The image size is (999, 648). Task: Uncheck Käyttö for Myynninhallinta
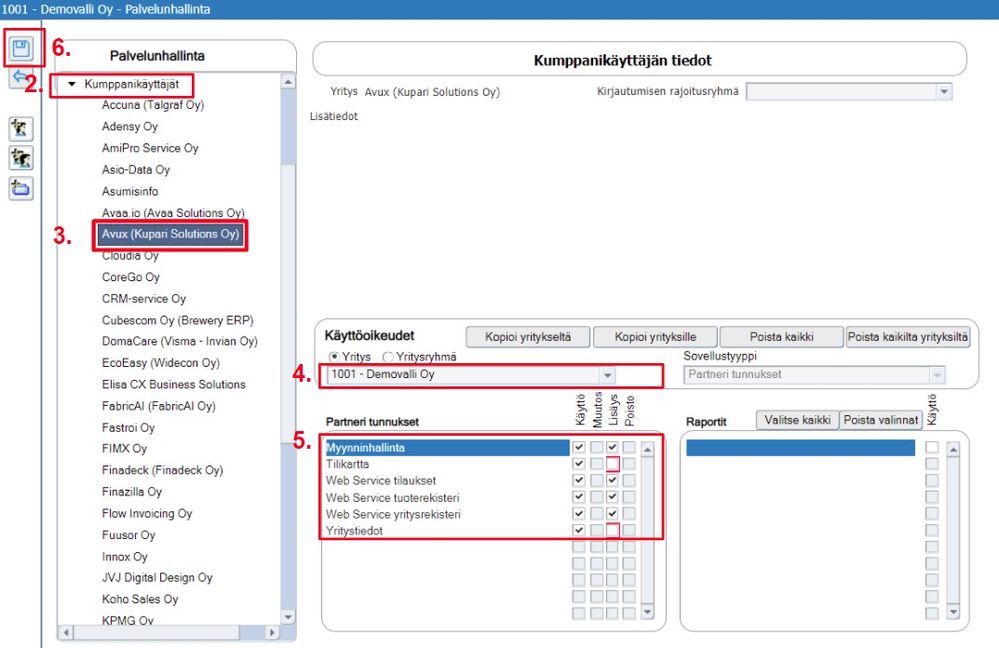(x=579, y=447)
